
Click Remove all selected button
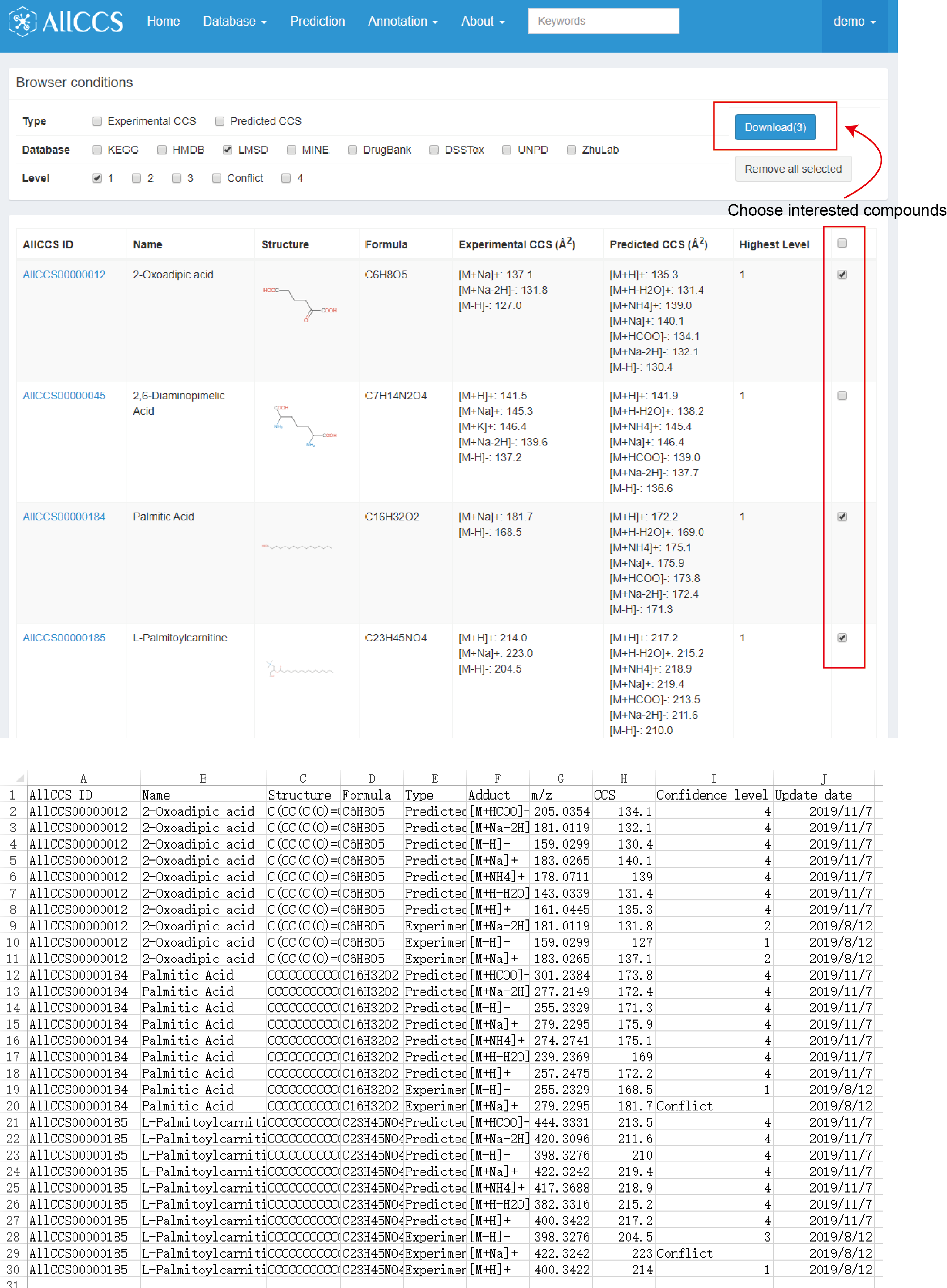[x=793, y=169]
